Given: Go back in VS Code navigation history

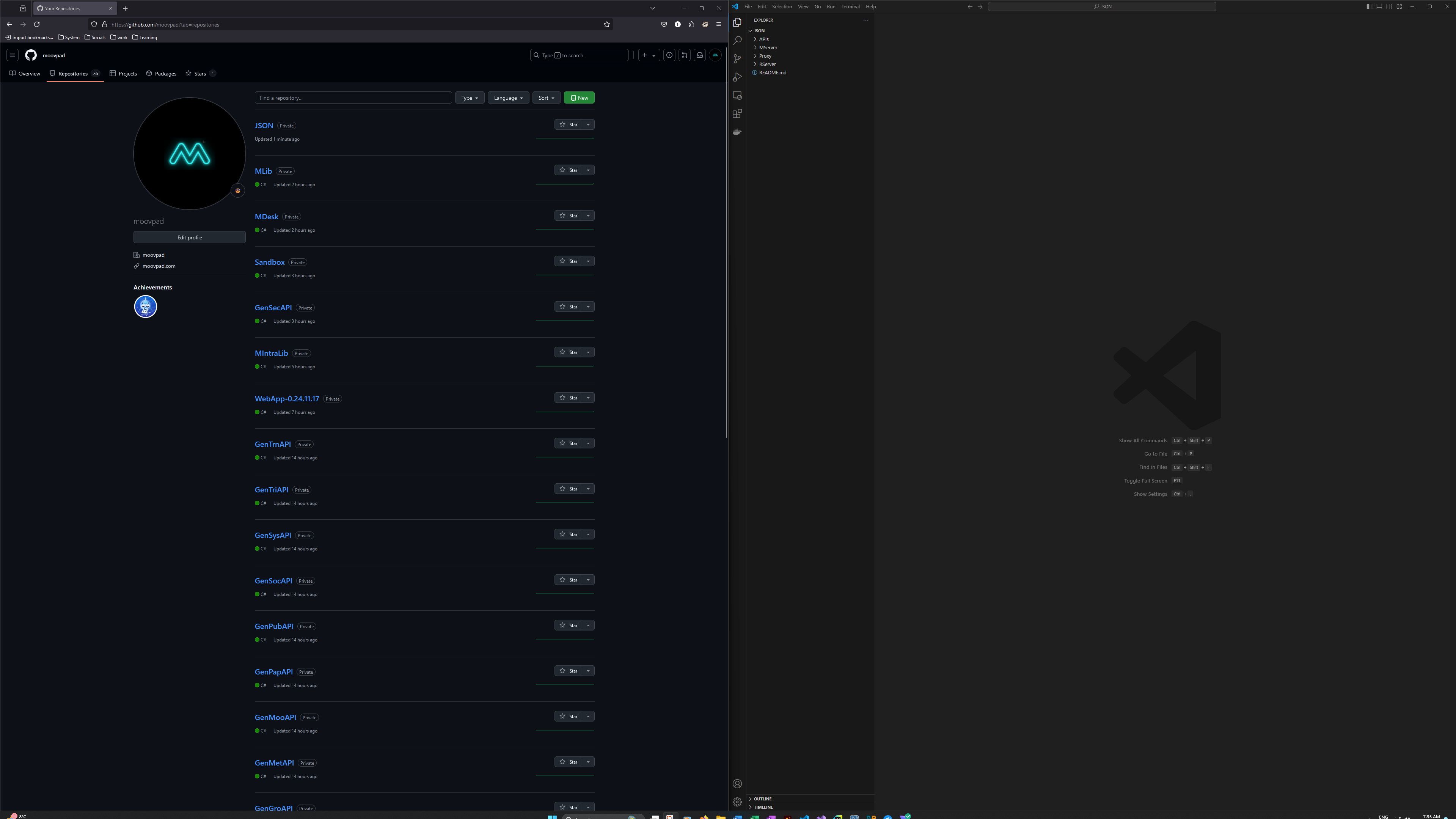Looking at the screenshot, I should (x=970, y=7).
